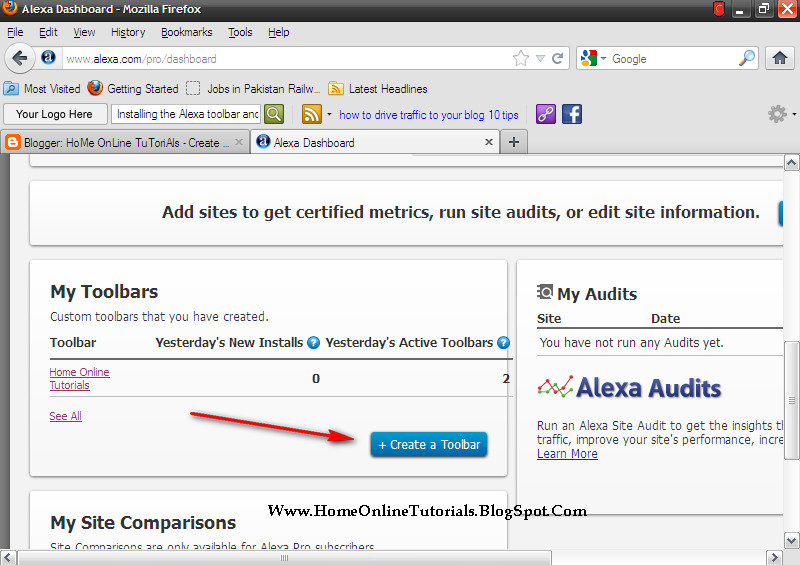The width and height of the screenshot is (800, 565).
Task: Show help for Yesterday's Active Toolbars
Action: pos(504,342)
